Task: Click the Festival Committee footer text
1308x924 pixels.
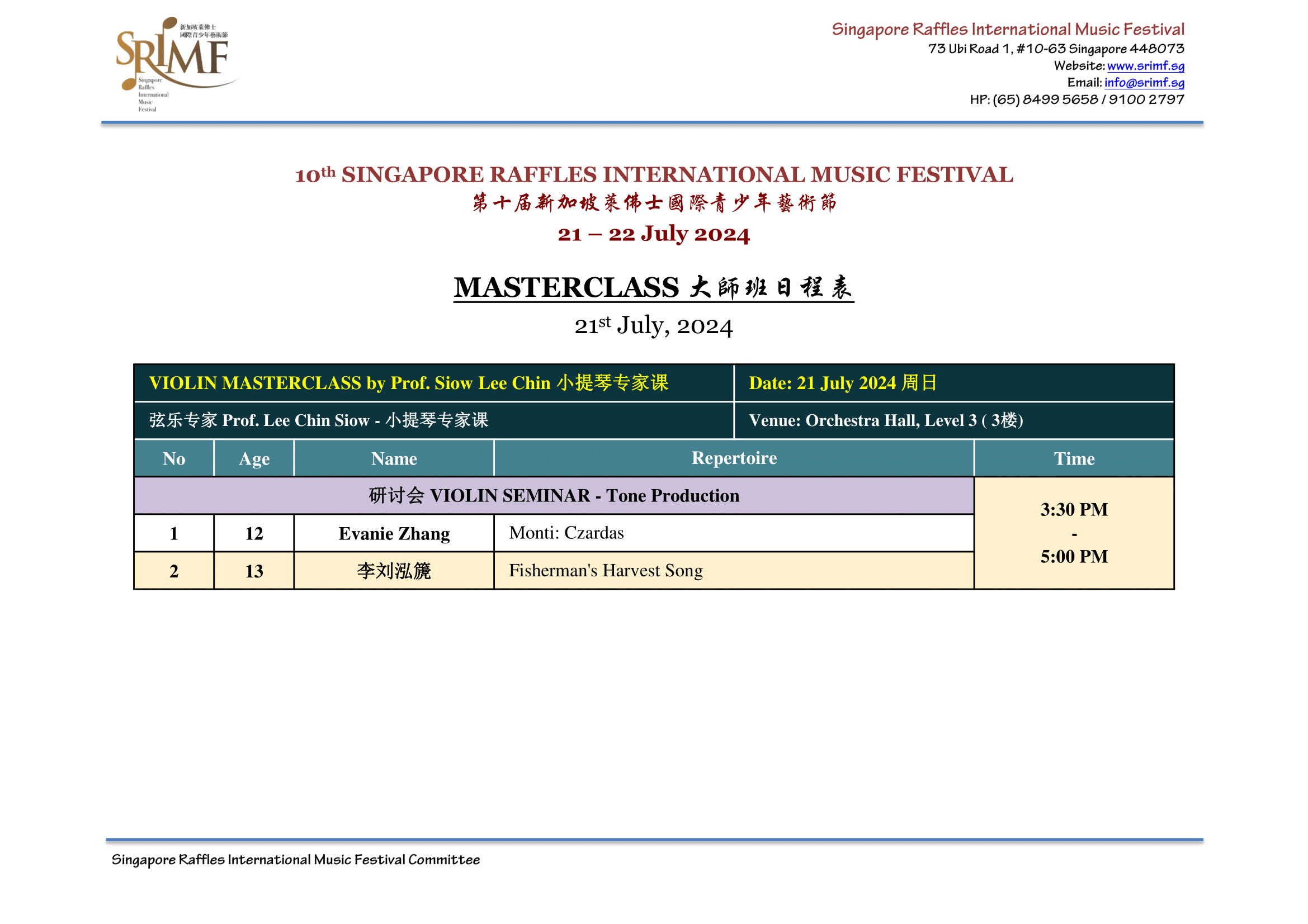Action: point(295,860)
